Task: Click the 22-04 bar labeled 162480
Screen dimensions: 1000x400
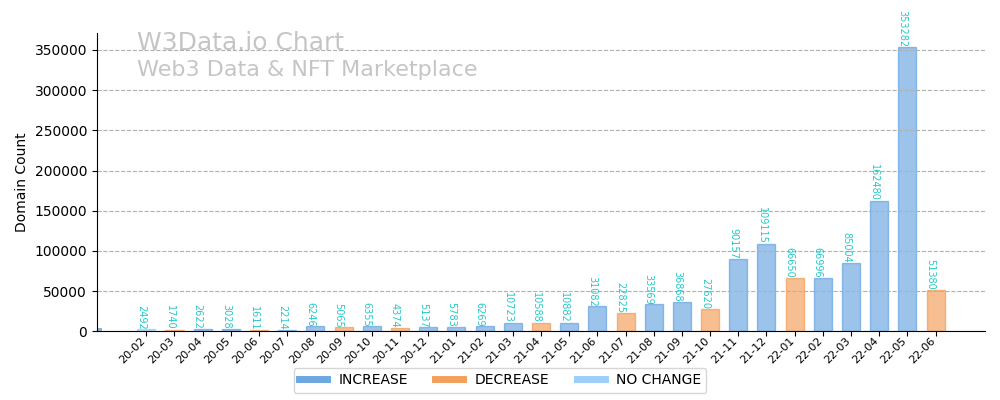Action: click(x=879, y=266)
